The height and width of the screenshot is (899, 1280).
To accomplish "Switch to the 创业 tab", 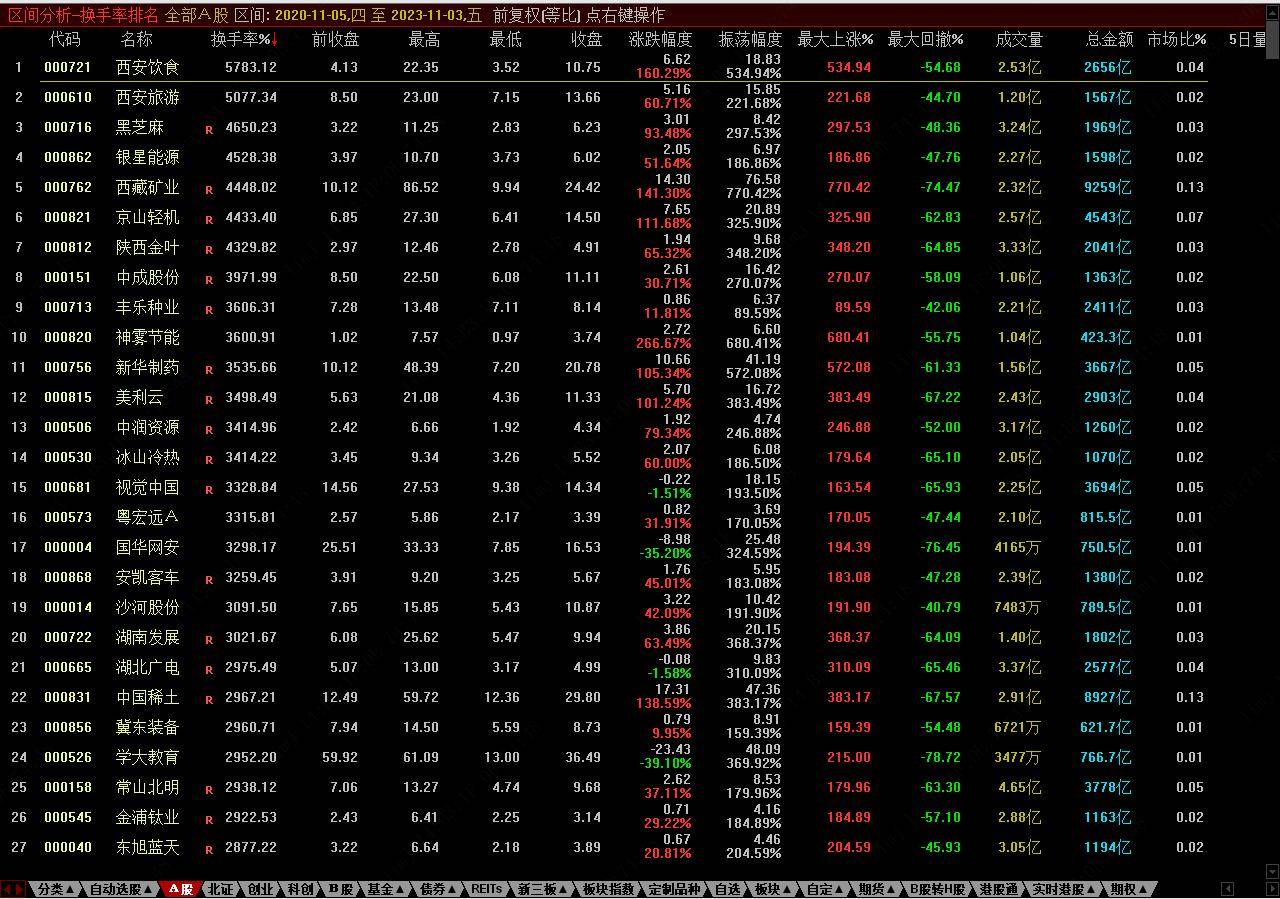I will (x=260, y=889).
